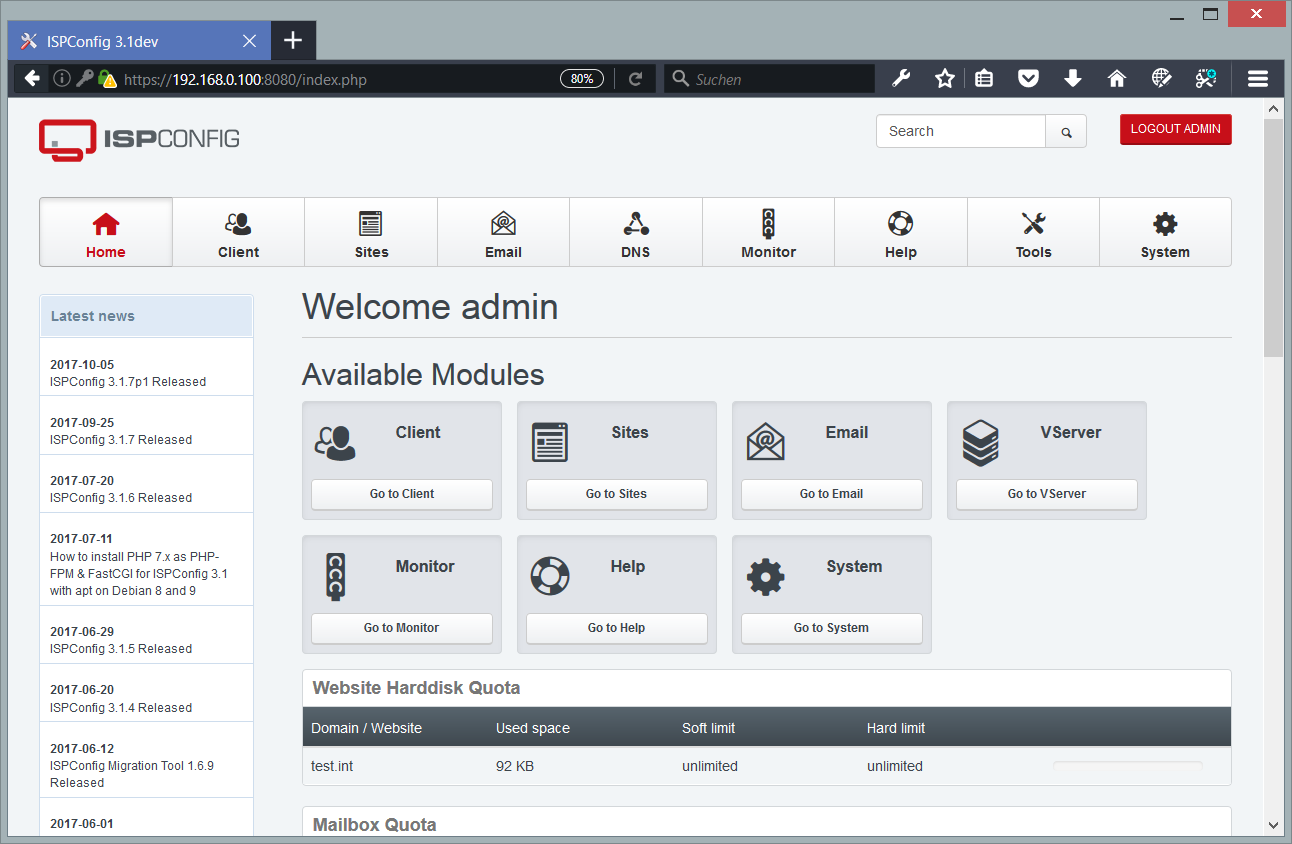
Task: Click the screenshot scissors extension icon
Action: (x=1206, y=78)
